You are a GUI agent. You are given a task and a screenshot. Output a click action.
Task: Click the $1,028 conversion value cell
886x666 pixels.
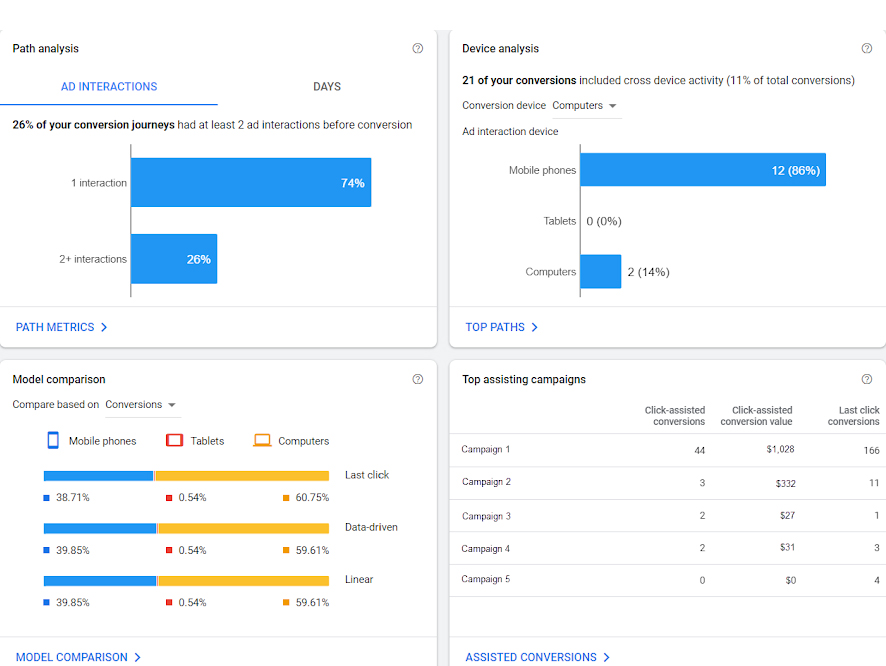point(780,449)
